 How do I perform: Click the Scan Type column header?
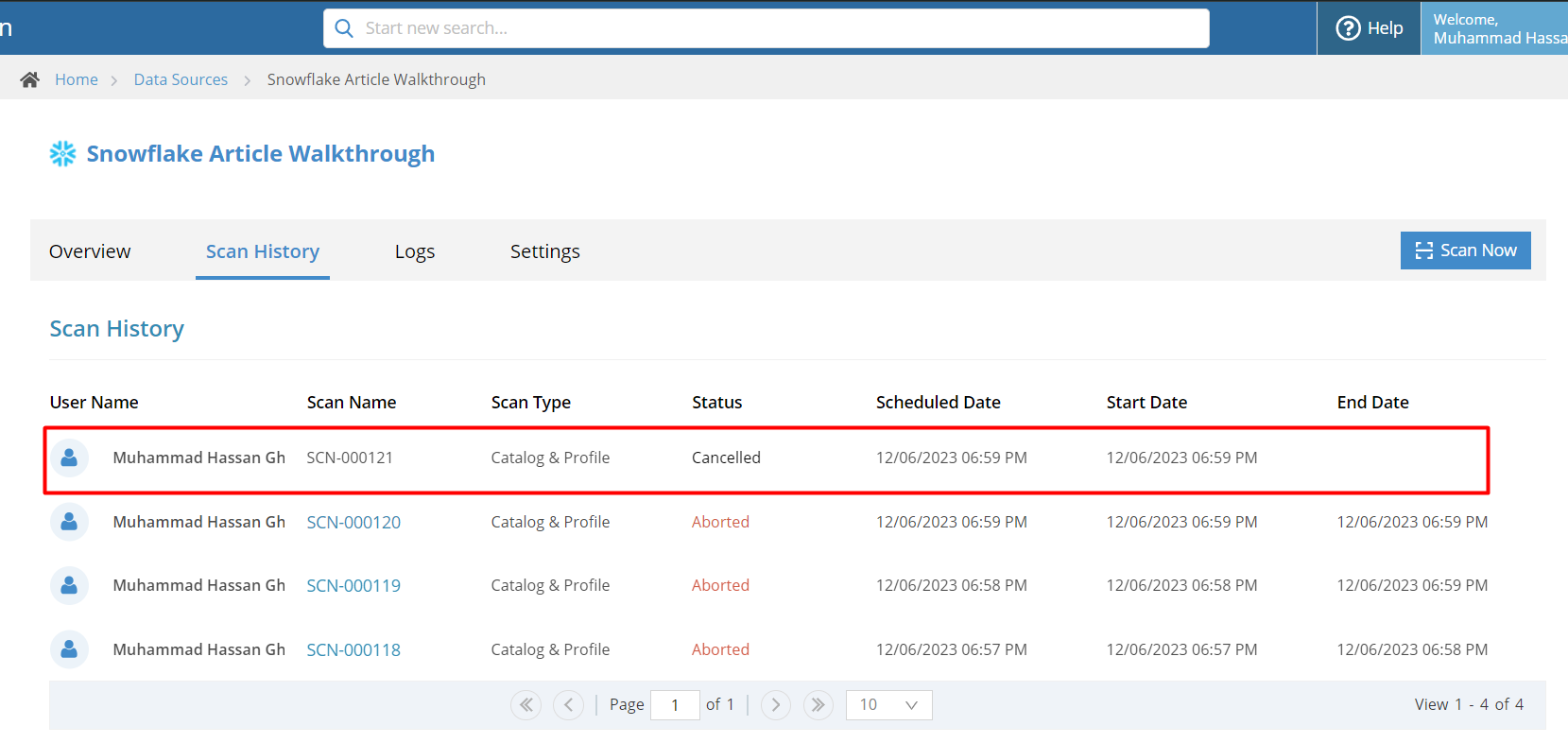click(531, 402)
